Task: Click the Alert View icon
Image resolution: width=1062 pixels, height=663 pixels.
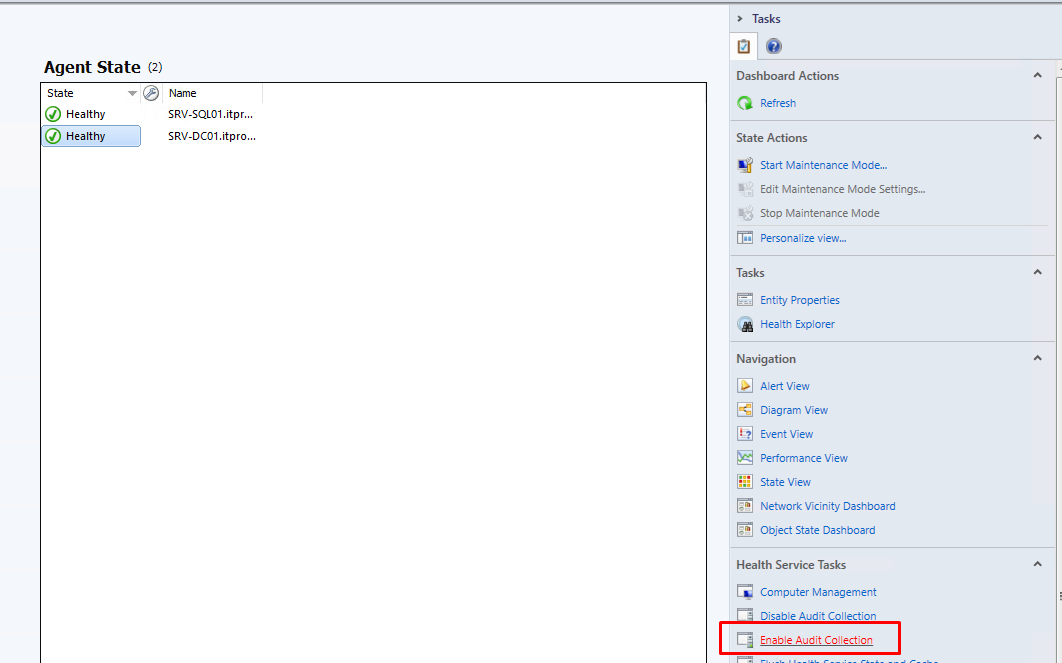Action: 745,386
